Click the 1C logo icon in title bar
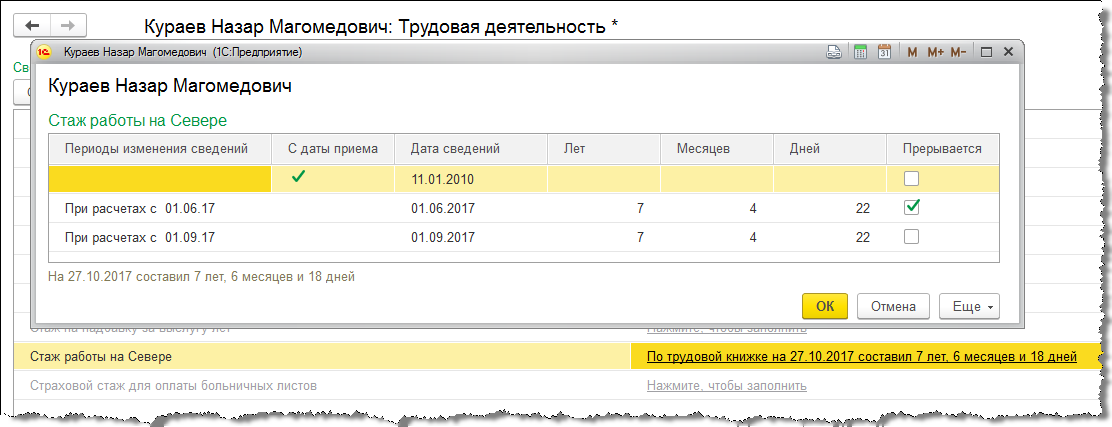This screenshot has width=1112, height=427. point(44,52)
